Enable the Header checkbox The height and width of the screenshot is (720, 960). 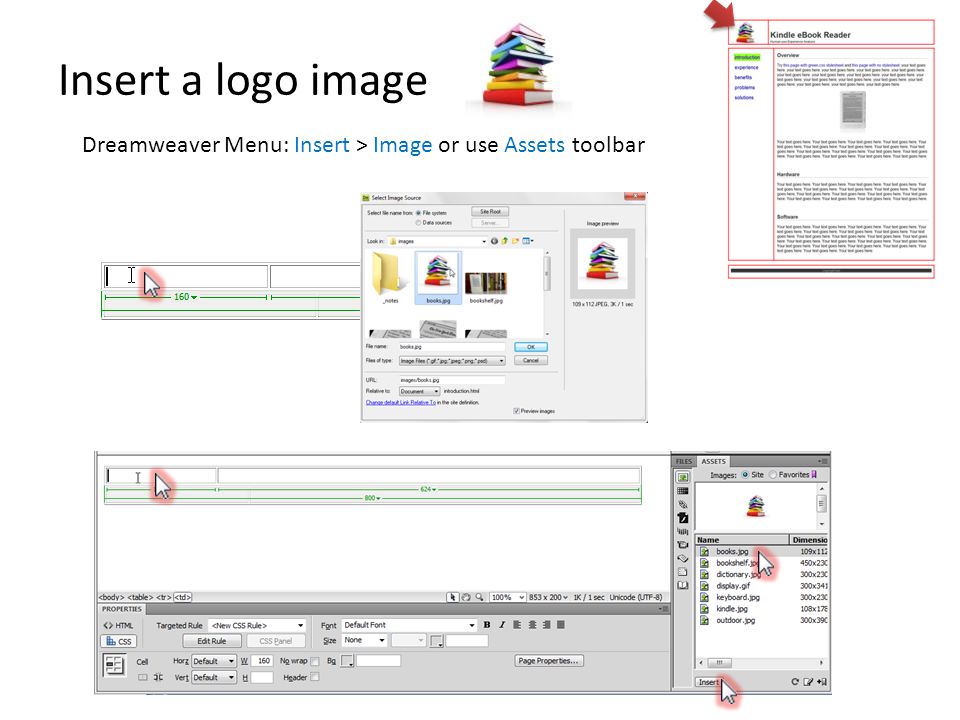point(315,677)
